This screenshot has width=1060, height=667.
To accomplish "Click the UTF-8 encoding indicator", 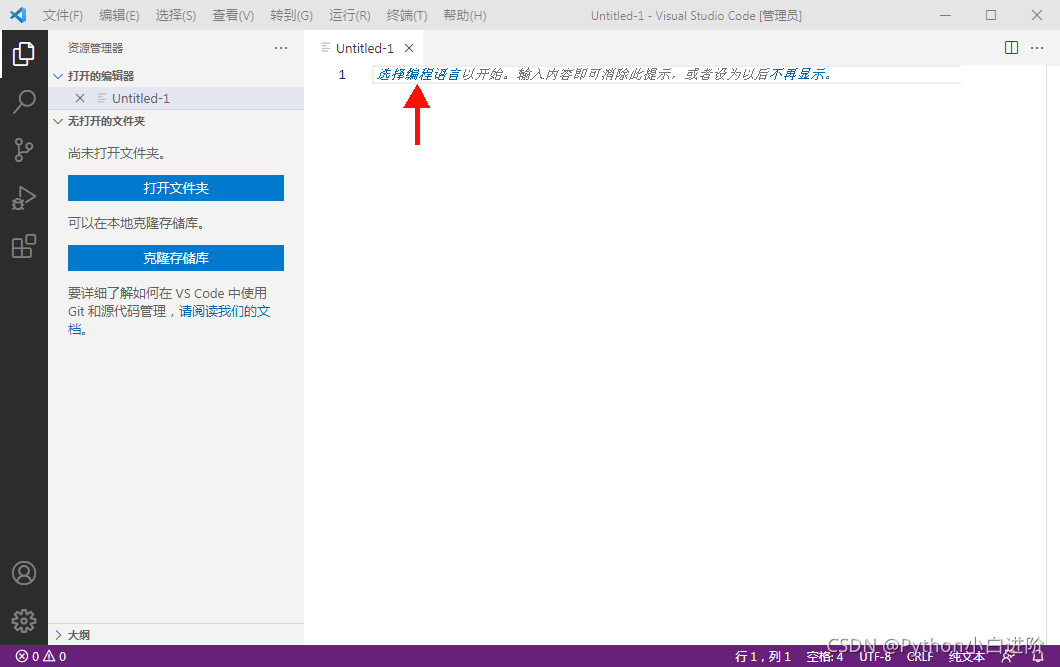I will tap(875, 656).
